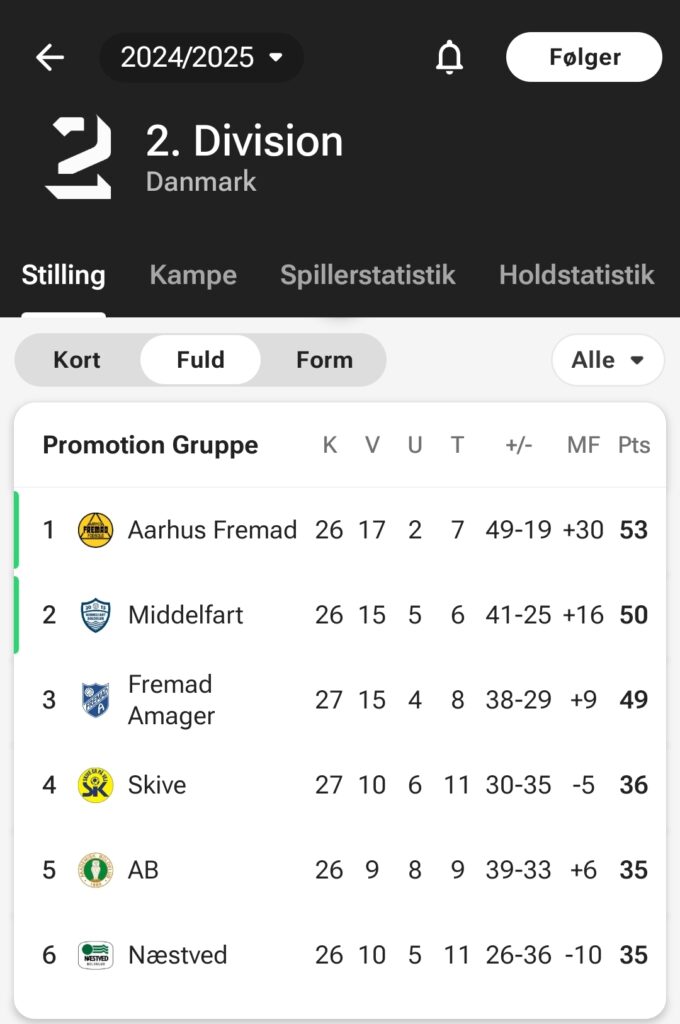Open the Kampe tab

[x=193, y=275]
